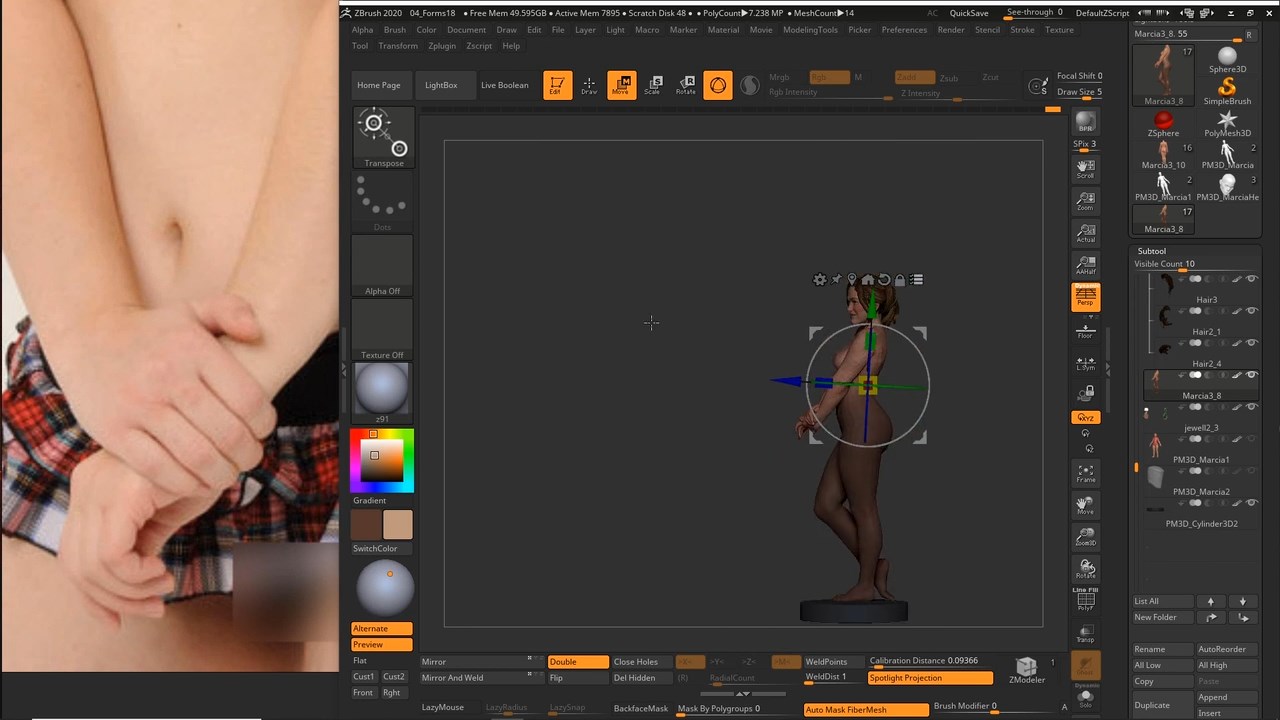Click the Floor grid icon
This screenshot has width=1280, height=720.
tap(1085, 331)
